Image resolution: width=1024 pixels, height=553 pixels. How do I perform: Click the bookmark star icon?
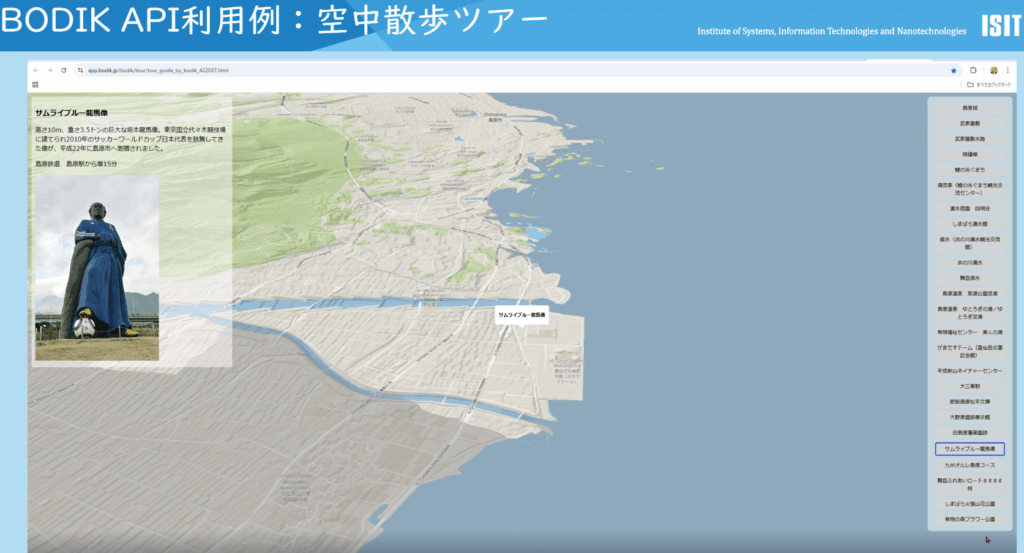click(953, 71)
